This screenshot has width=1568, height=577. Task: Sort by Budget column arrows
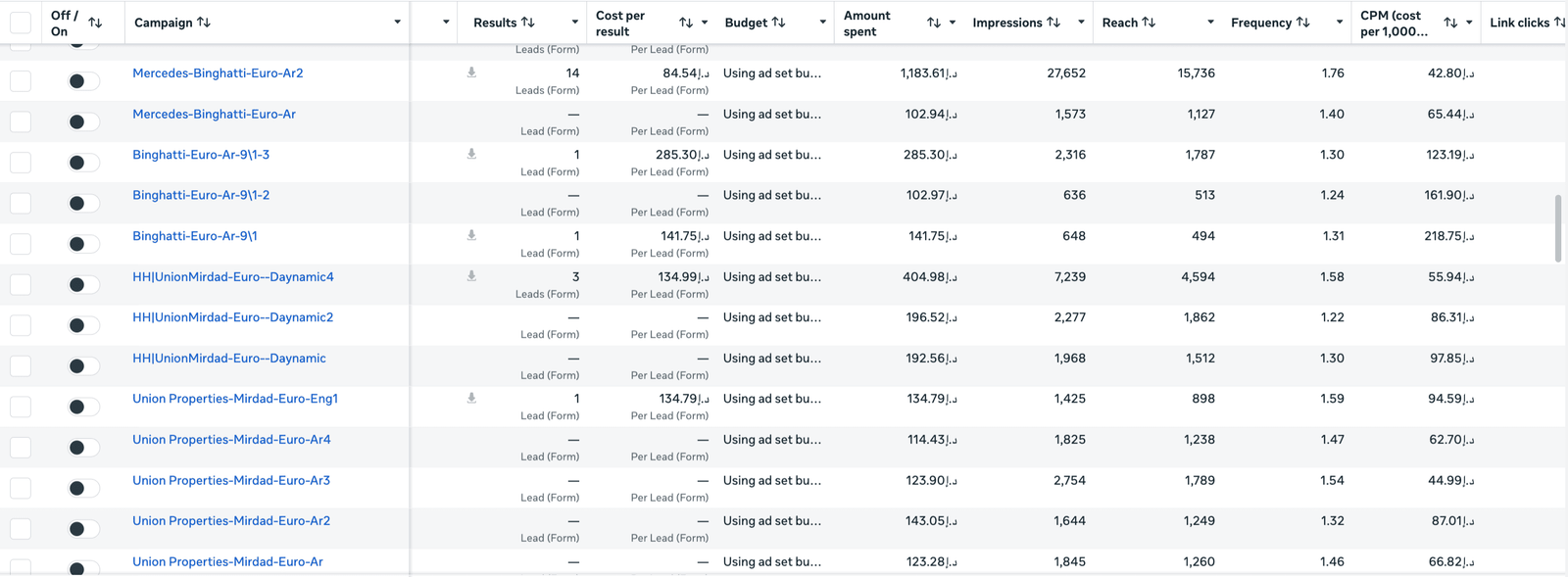click(x=779, y=22)
